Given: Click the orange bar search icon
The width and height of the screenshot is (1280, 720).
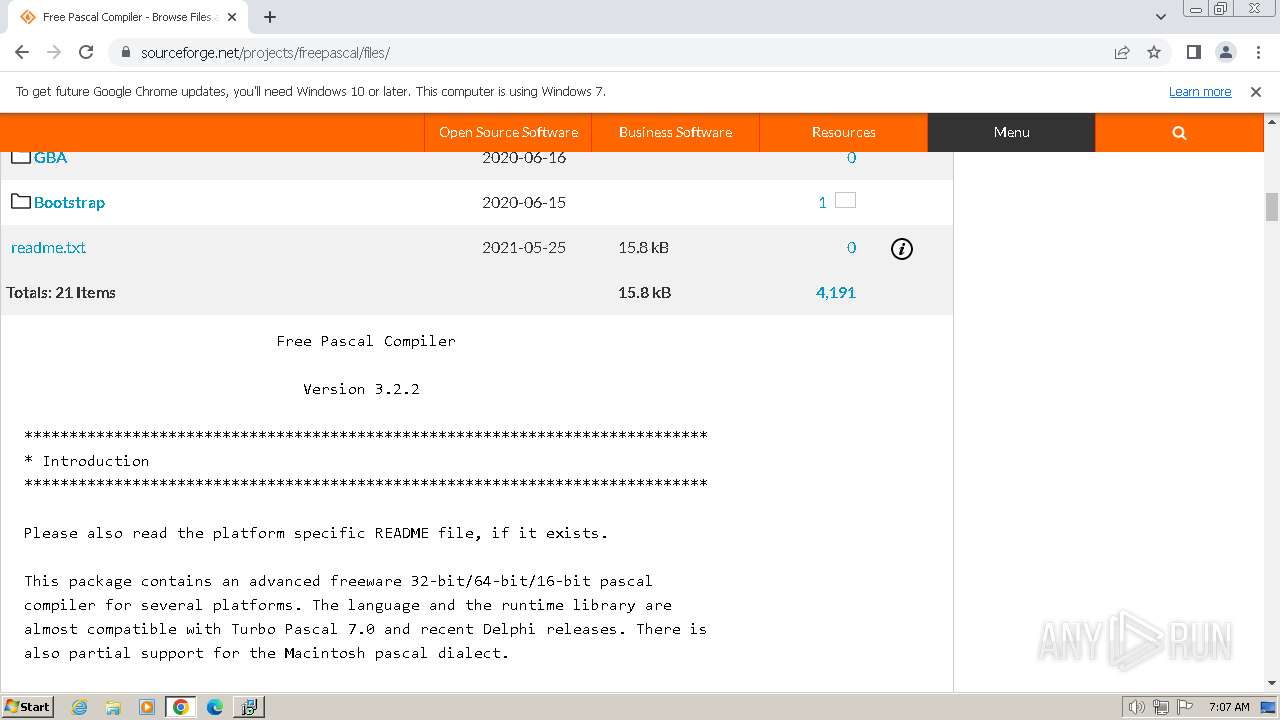Looking at the screenshot, I should pyautogui.click(x=1179, y=132).
